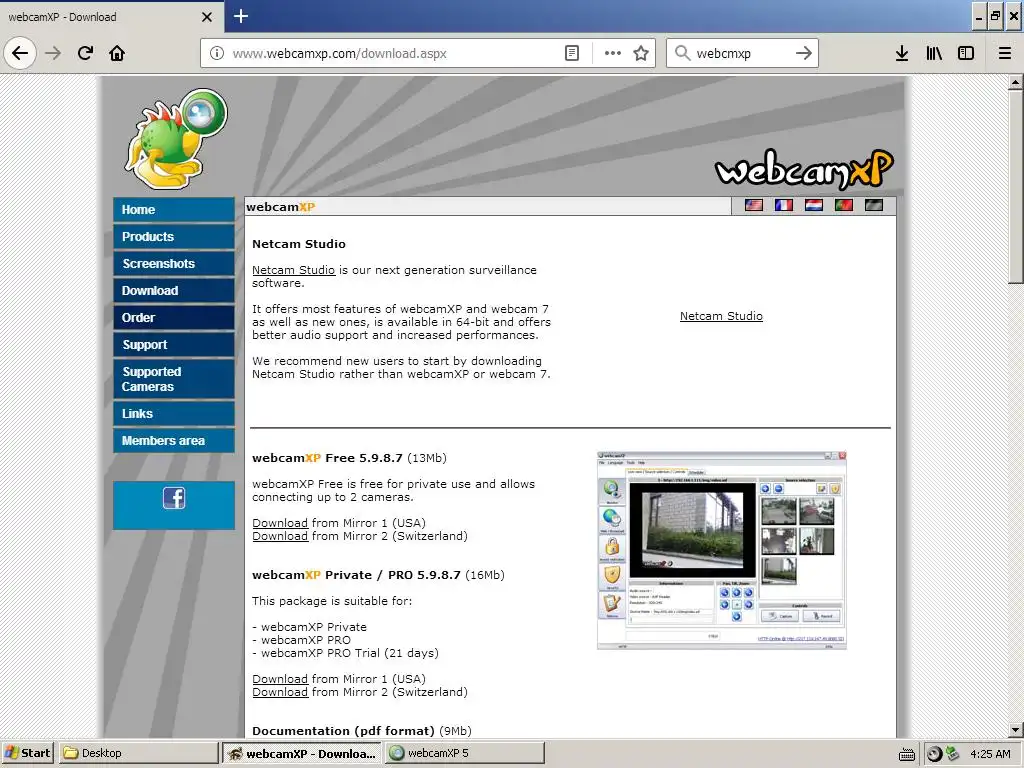Screen dimensions: 1024x768
Task: Switch to webcamXP 5 taskbar window
Action: click(464, 753)
